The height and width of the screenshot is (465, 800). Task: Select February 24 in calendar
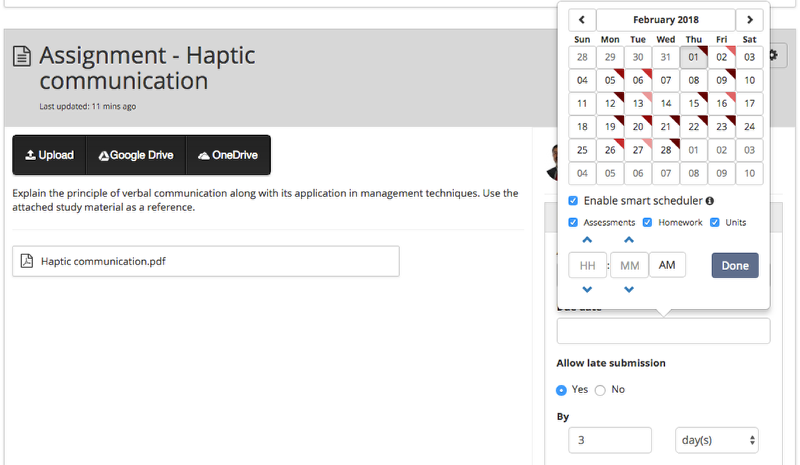tap(749, 127)
